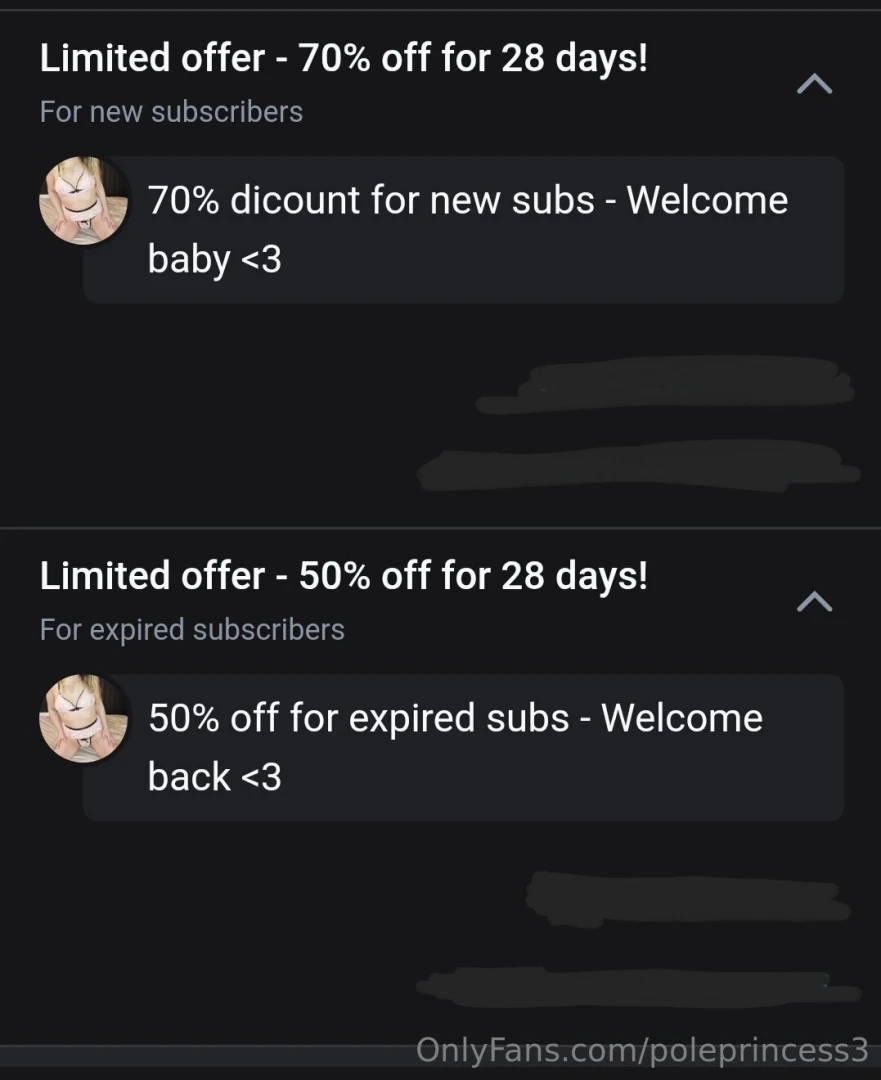Click the "For expired subscribers" label
881x1080 pixels.
point(192,629)
